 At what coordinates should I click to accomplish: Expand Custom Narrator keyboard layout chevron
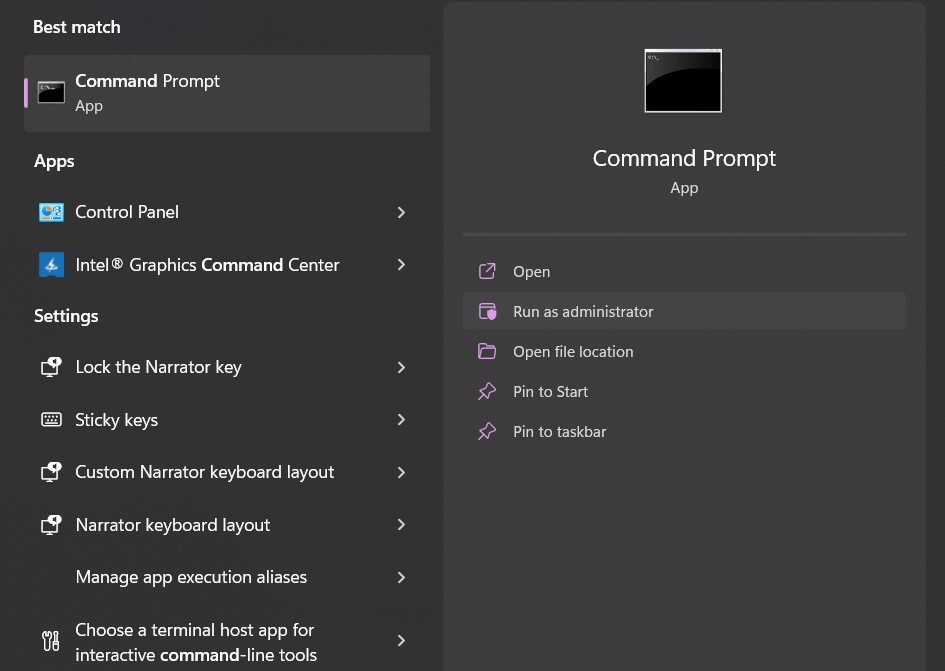click(x=401, y=472)
